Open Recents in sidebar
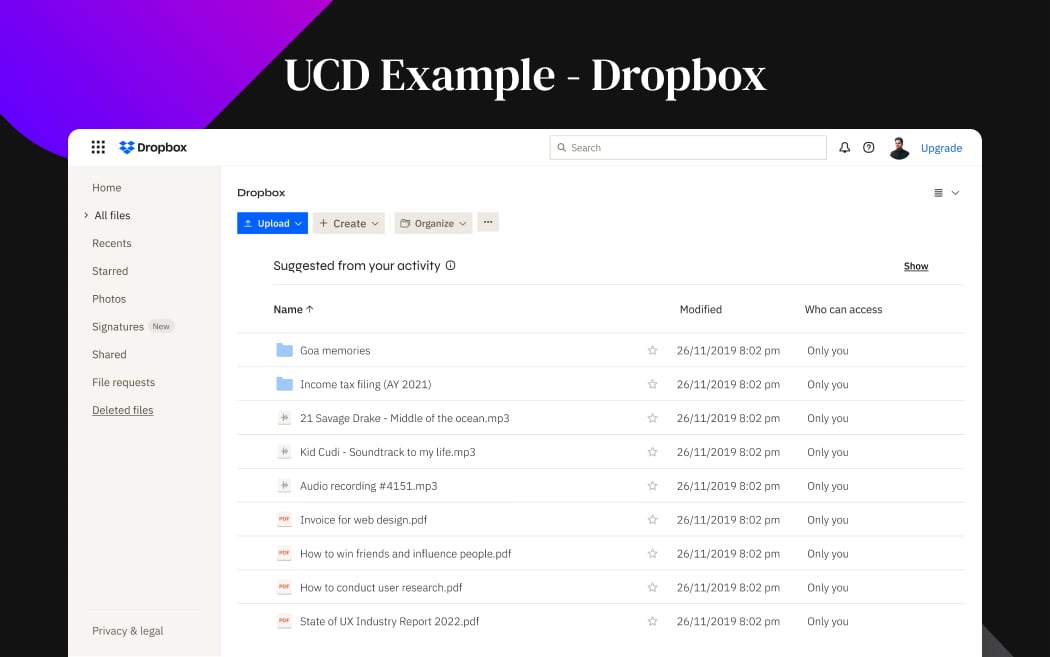Viewport: 1050px width, 657px height. click(111, 243)
